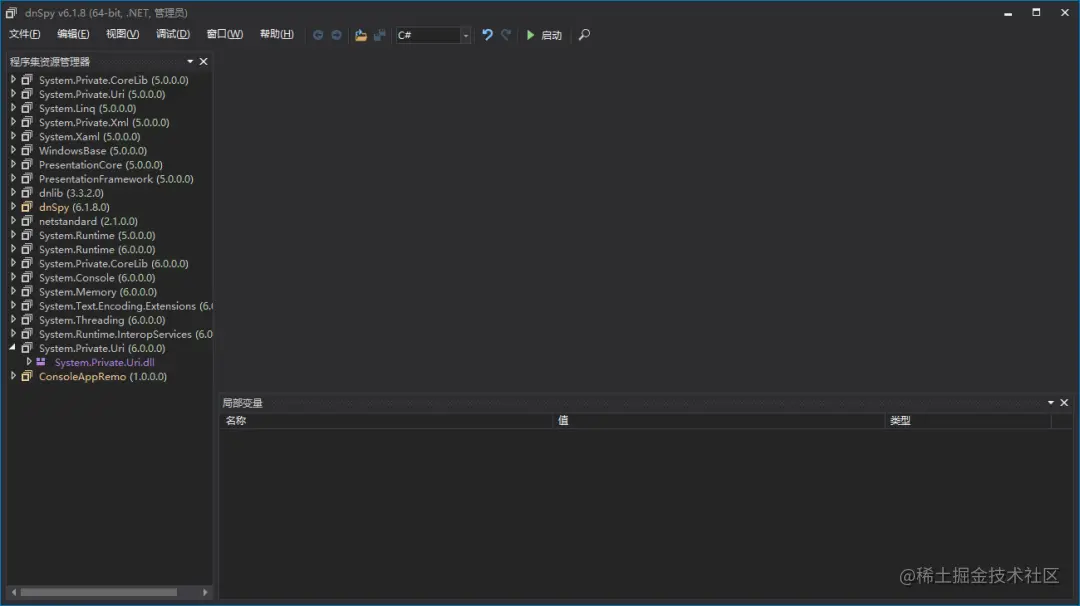Expand the netstandard (2.1.0.0) node
1080x606 pixels.
point(13,221)
